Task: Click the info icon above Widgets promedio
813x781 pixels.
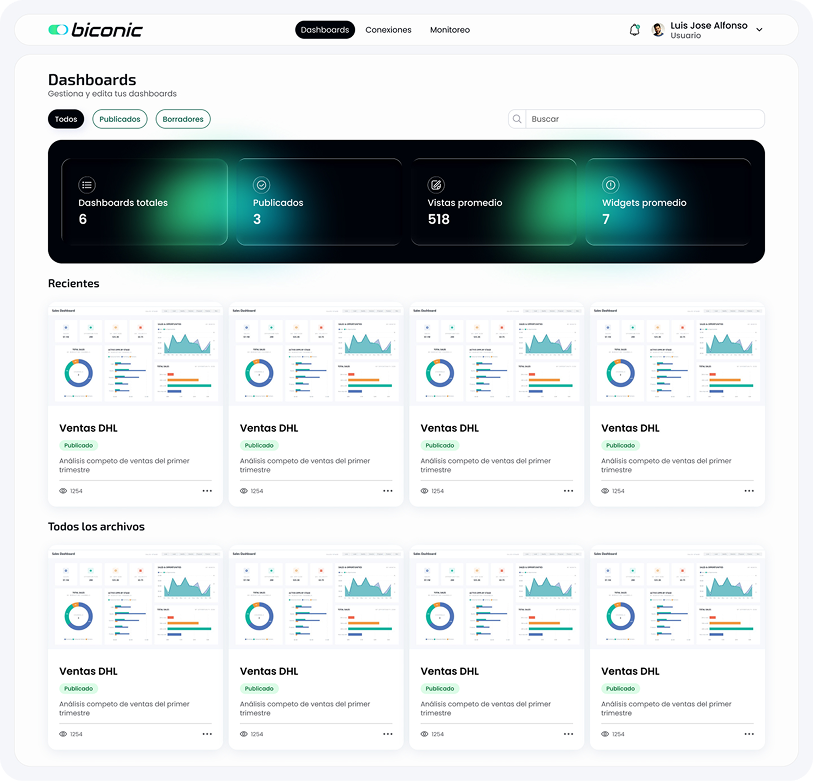Action: (610, 185)
